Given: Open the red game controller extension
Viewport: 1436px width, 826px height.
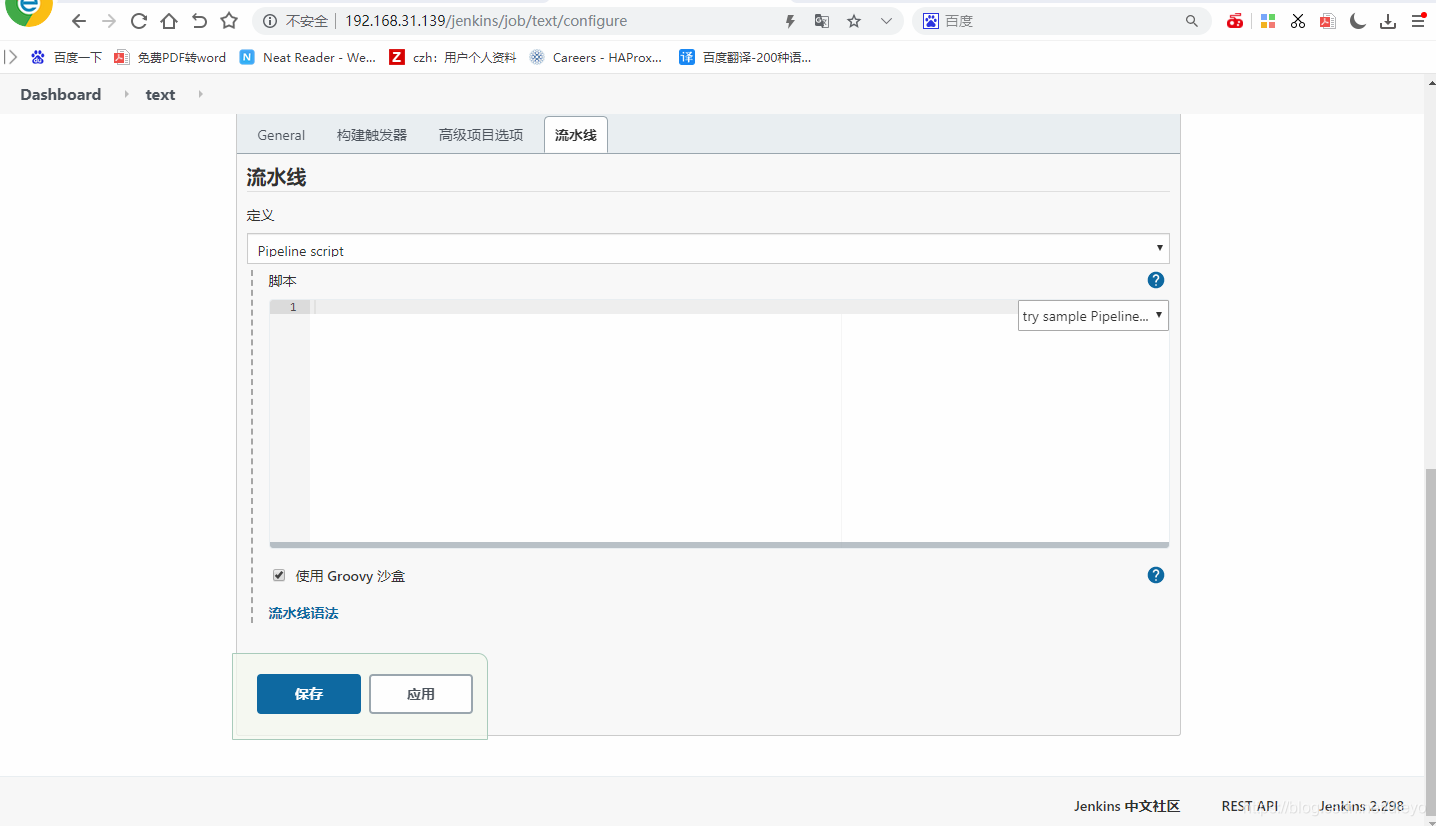Looking at the screenshot, I should pos(1236,21).
